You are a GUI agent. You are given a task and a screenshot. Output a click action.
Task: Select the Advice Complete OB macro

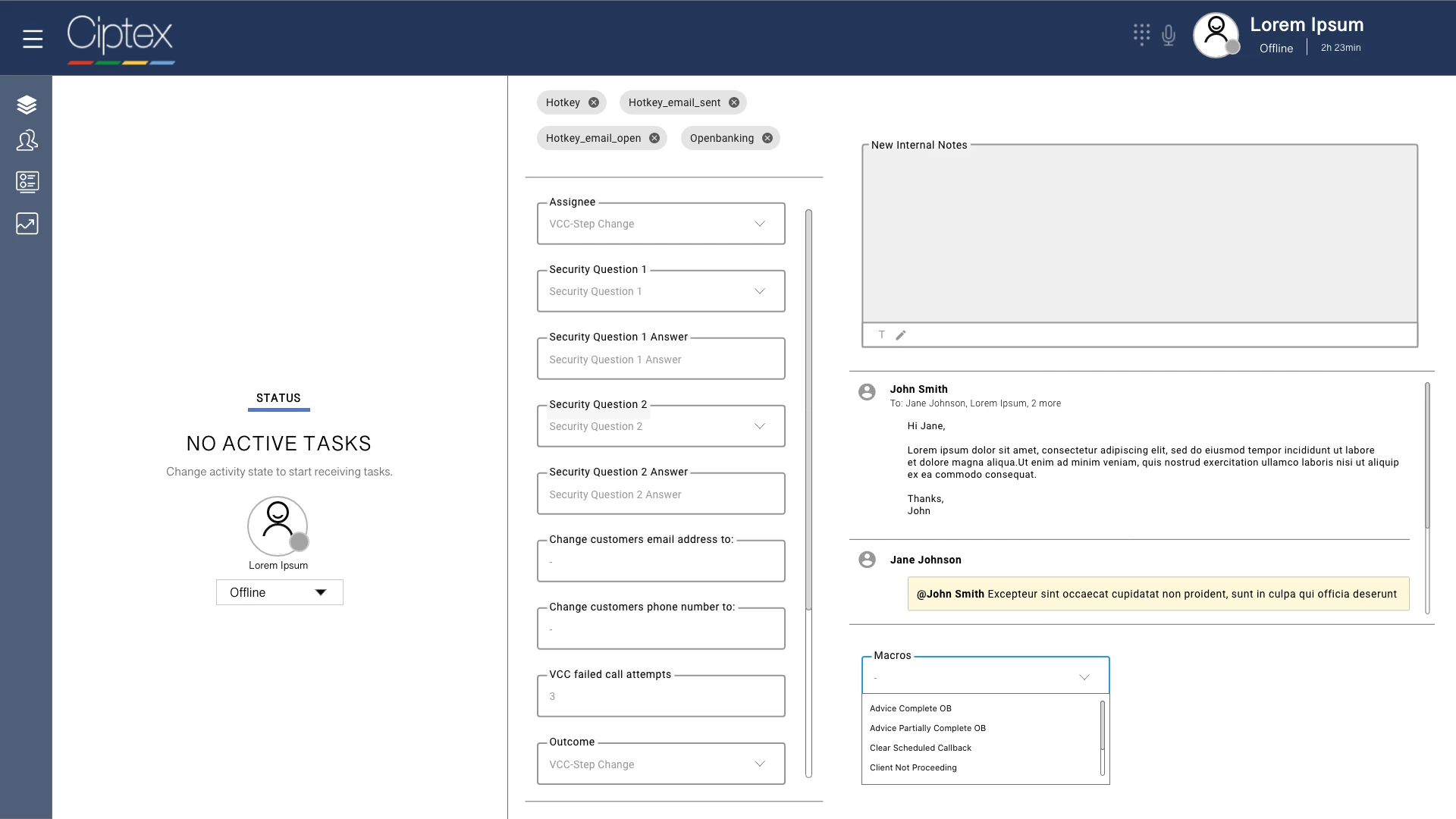coord(910,708)
